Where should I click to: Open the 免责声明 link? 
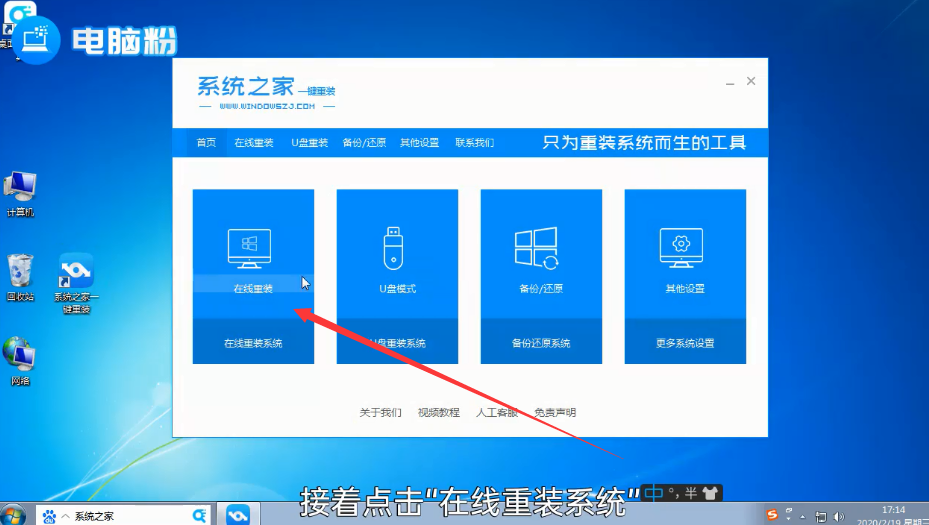pos(555,412)
